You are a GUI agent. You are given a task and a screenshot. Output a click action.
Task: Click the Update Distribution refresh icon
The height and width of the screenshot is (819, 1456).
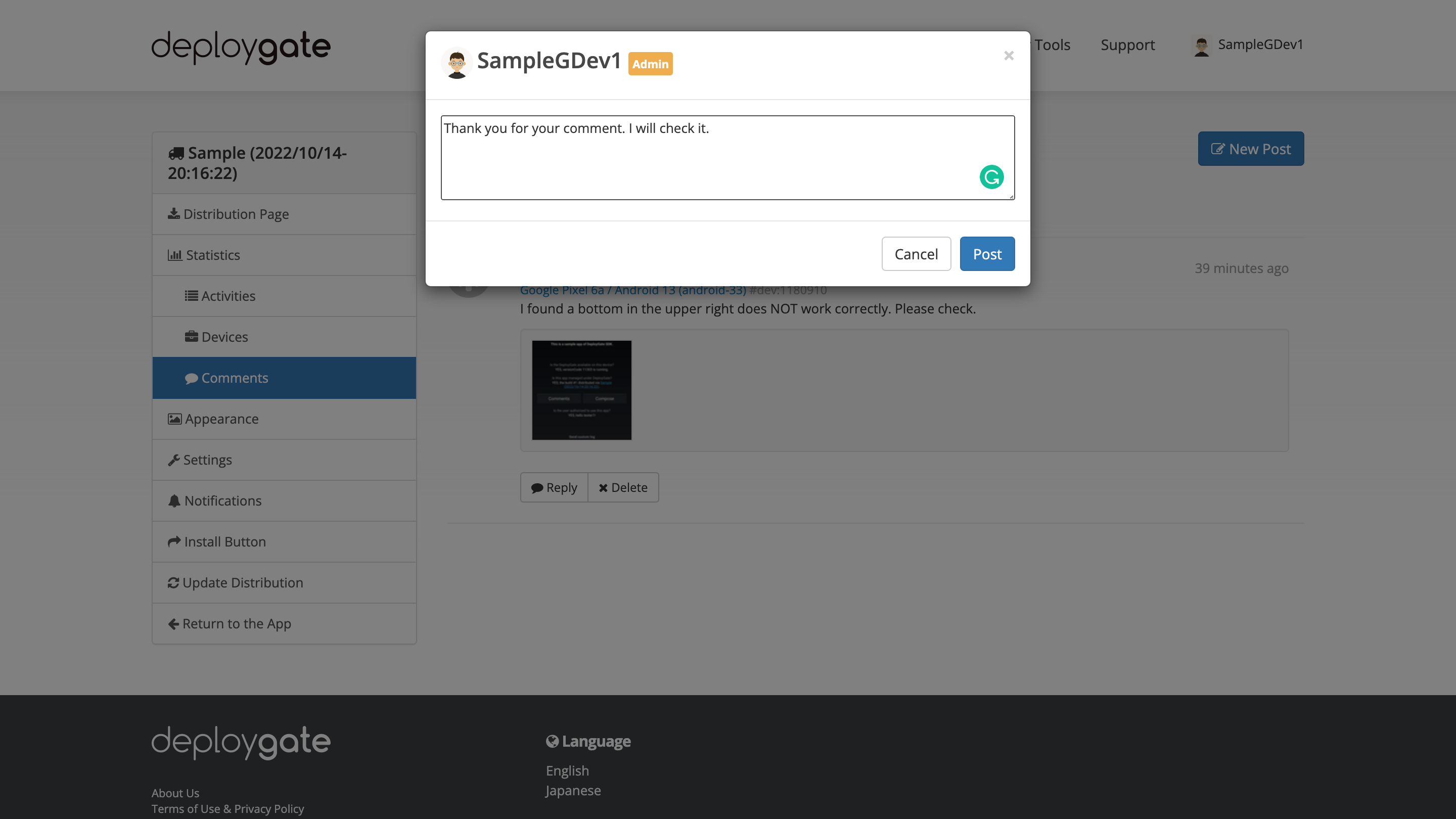click(x=173, y=582)
